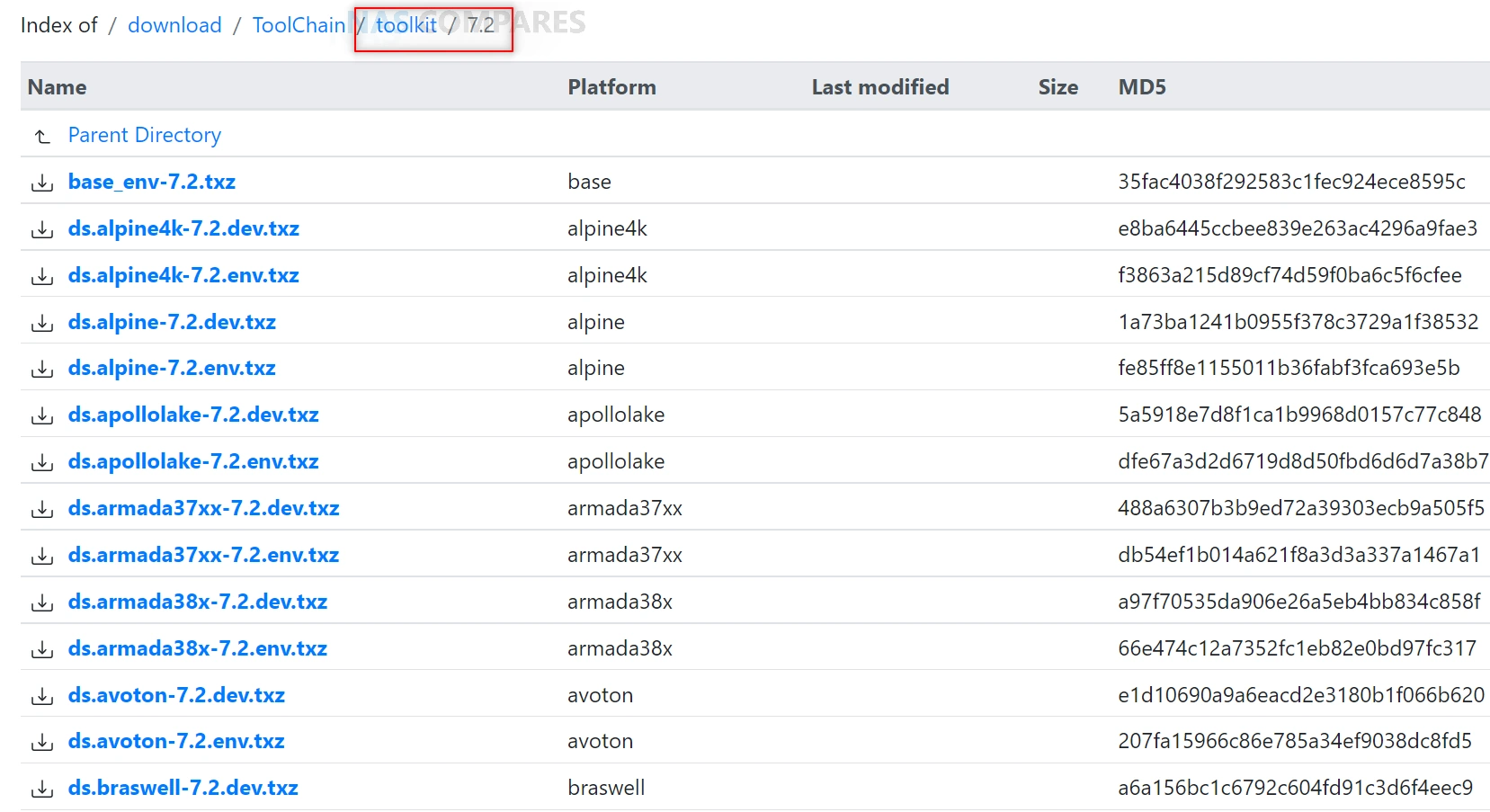Viewport: 1490px width, 812px height.
Task: Click 'braswell' platform cell
Action: pyautogui.click(x=607, y=788)
